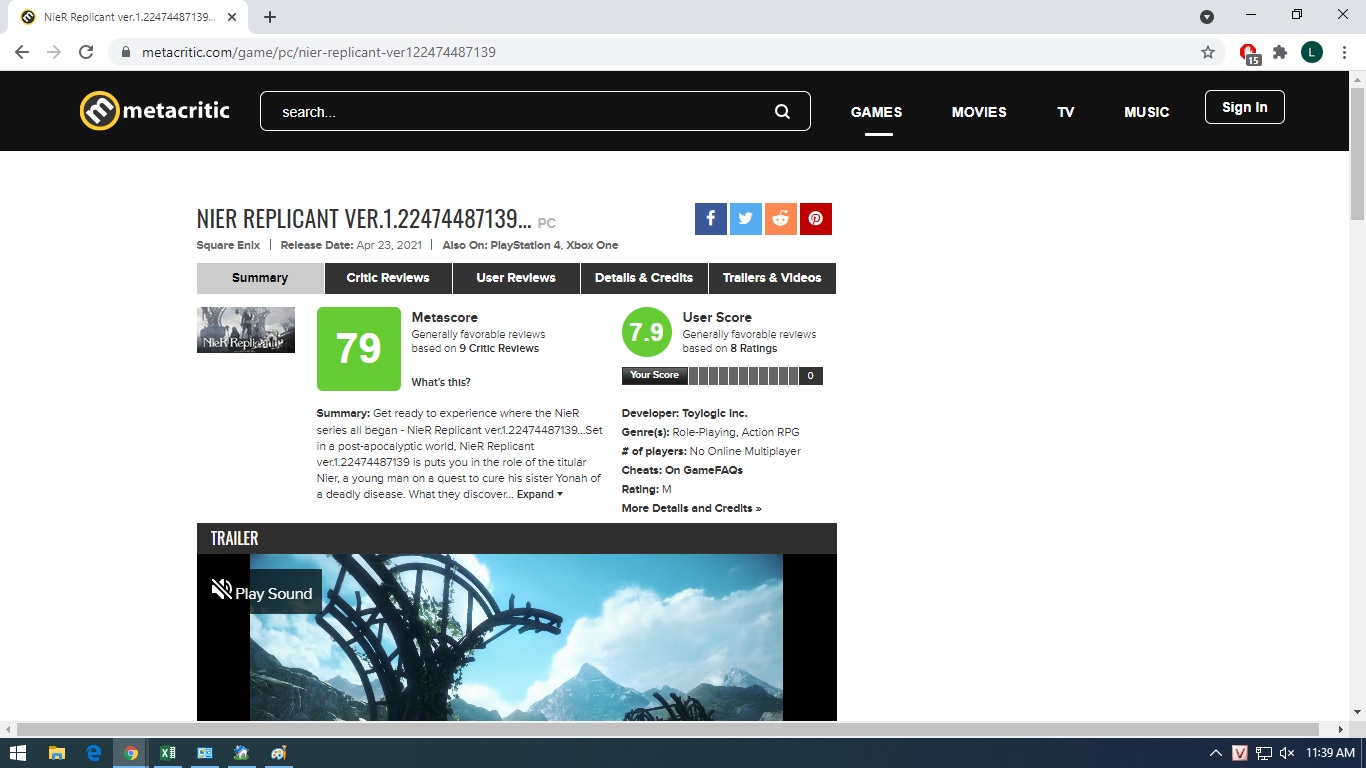
Task: Open the Windows Start menu
Action: tap(18, 753)
